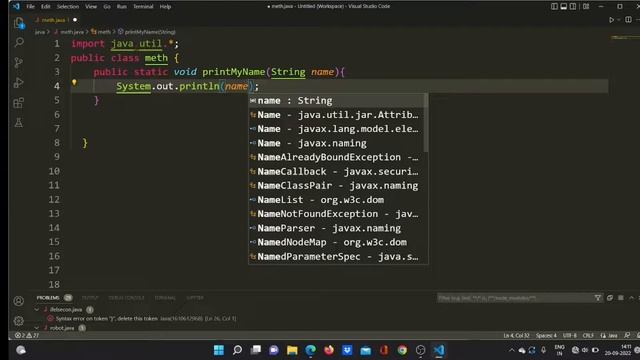Open the Accounts menu icon
The height and width of the screenshot is (360, 640).
[19, 301]
